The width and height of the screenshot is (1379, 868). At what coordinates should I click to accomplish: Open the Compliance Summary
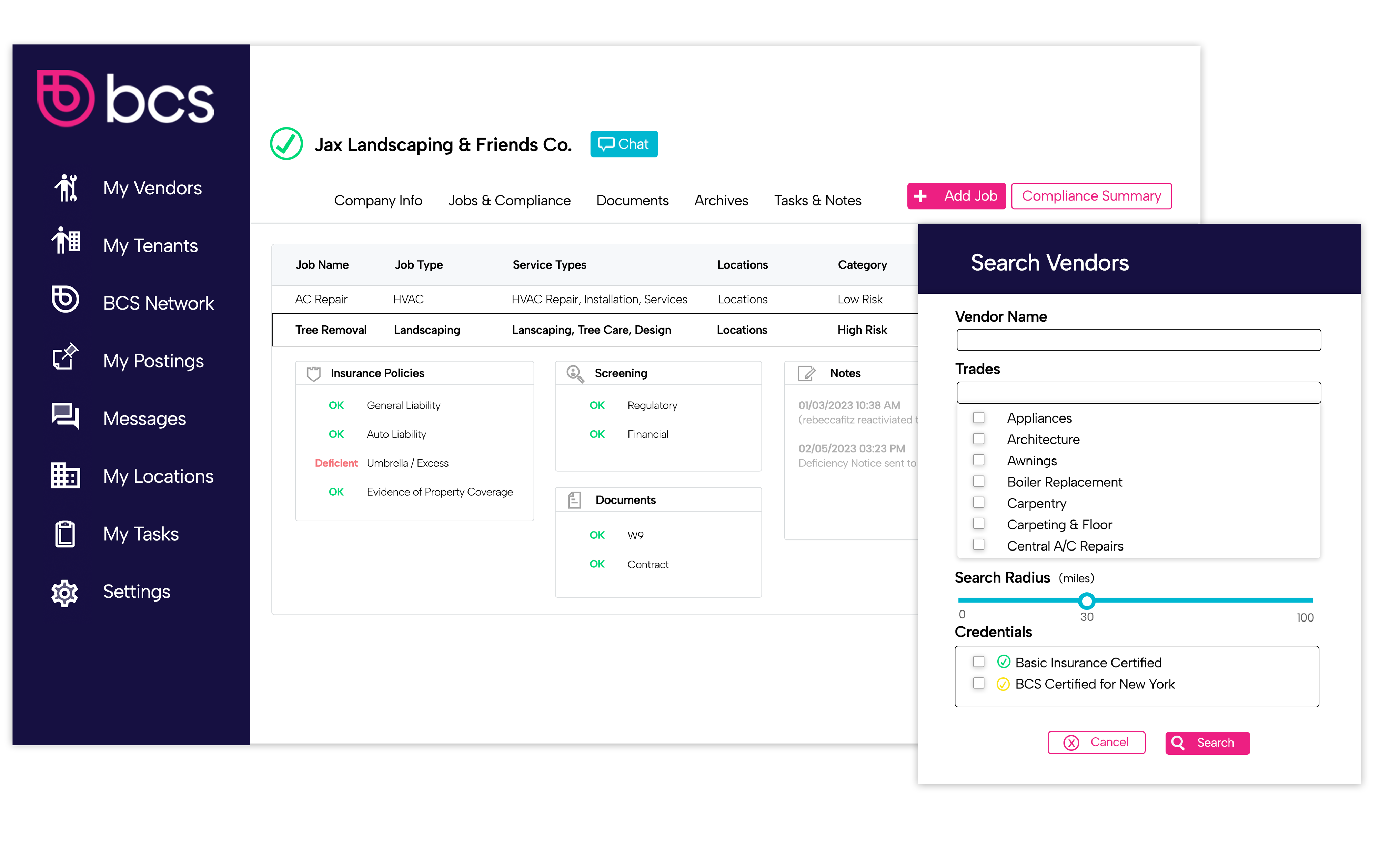tap(1090, 195)
